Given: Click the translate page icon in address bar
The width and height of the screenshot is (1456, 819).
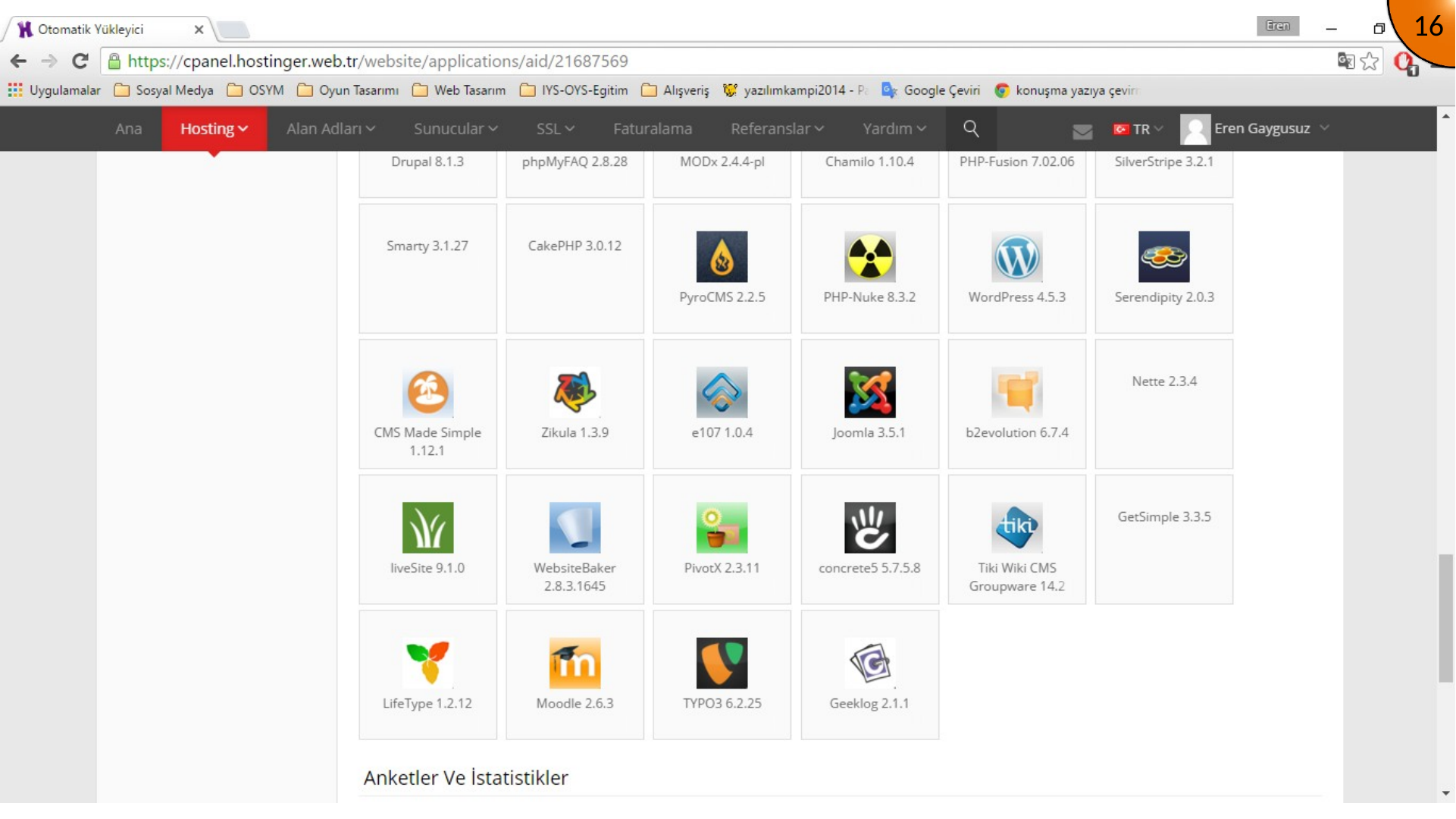Looking at the screenshot, I should (1345, 61).
